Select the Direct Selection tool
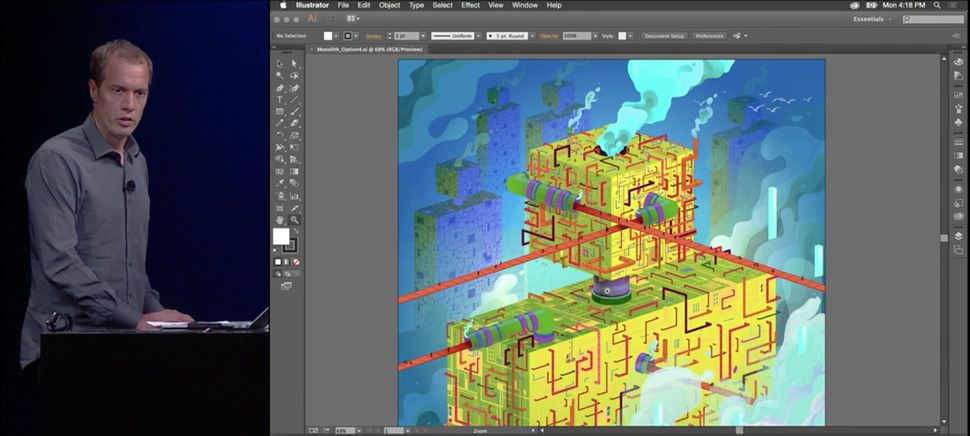970x436 pixels. 294,63
